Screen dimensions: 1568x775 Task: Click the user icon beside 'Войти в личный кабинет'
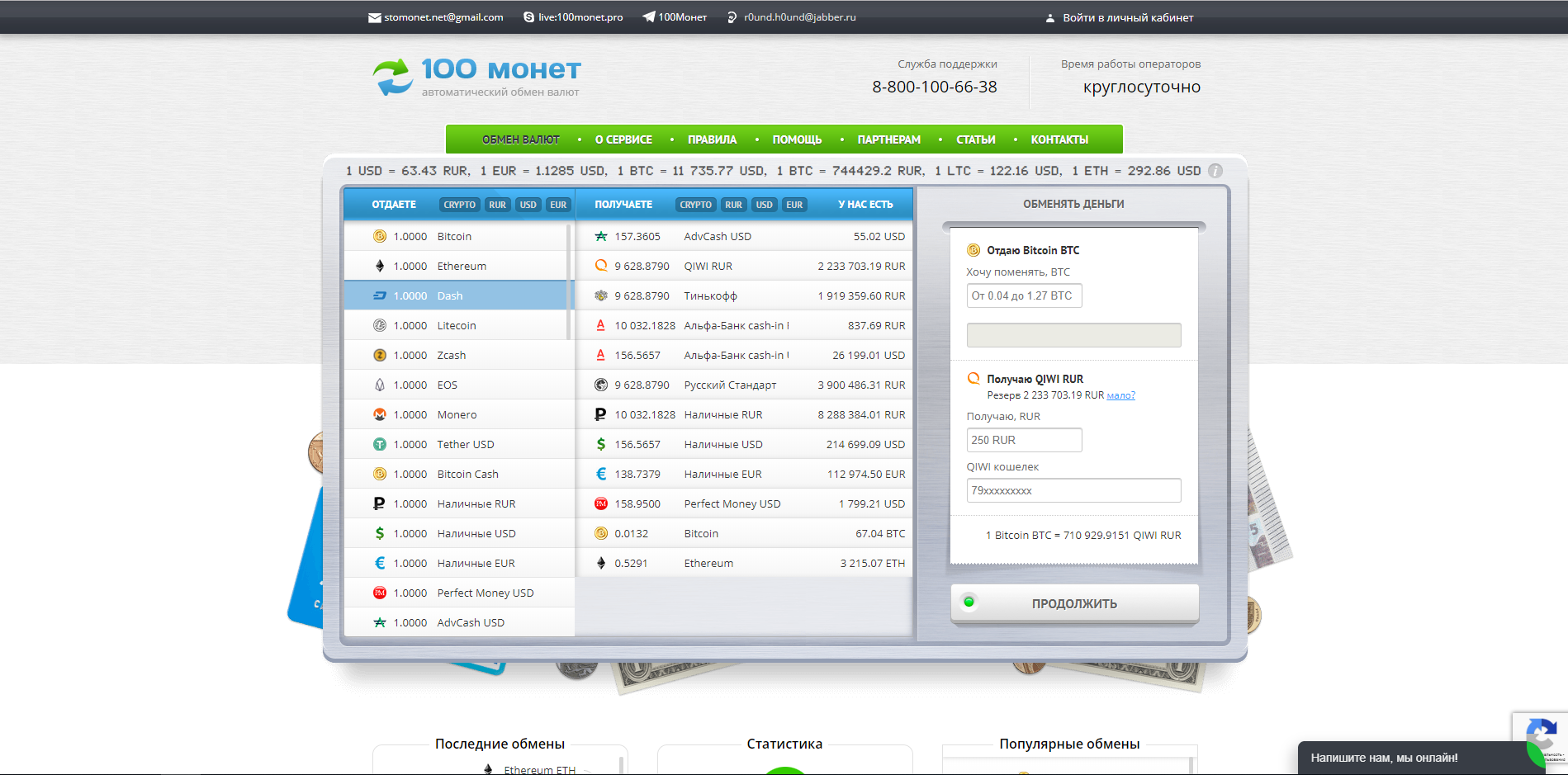pyautogui.click(x=1050, y=17)
